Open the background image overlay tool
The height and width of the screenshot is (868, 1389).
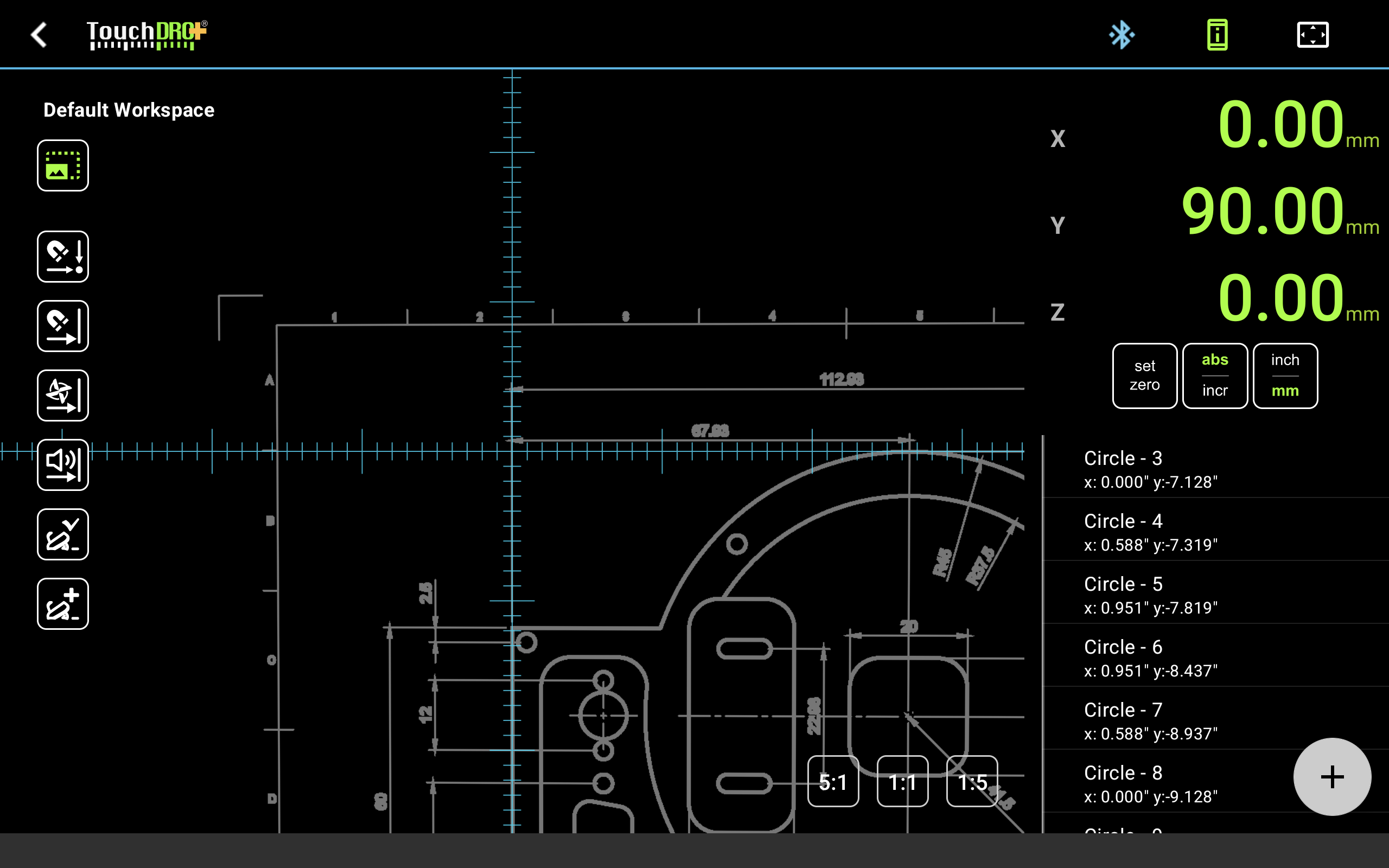click(62, 165)
